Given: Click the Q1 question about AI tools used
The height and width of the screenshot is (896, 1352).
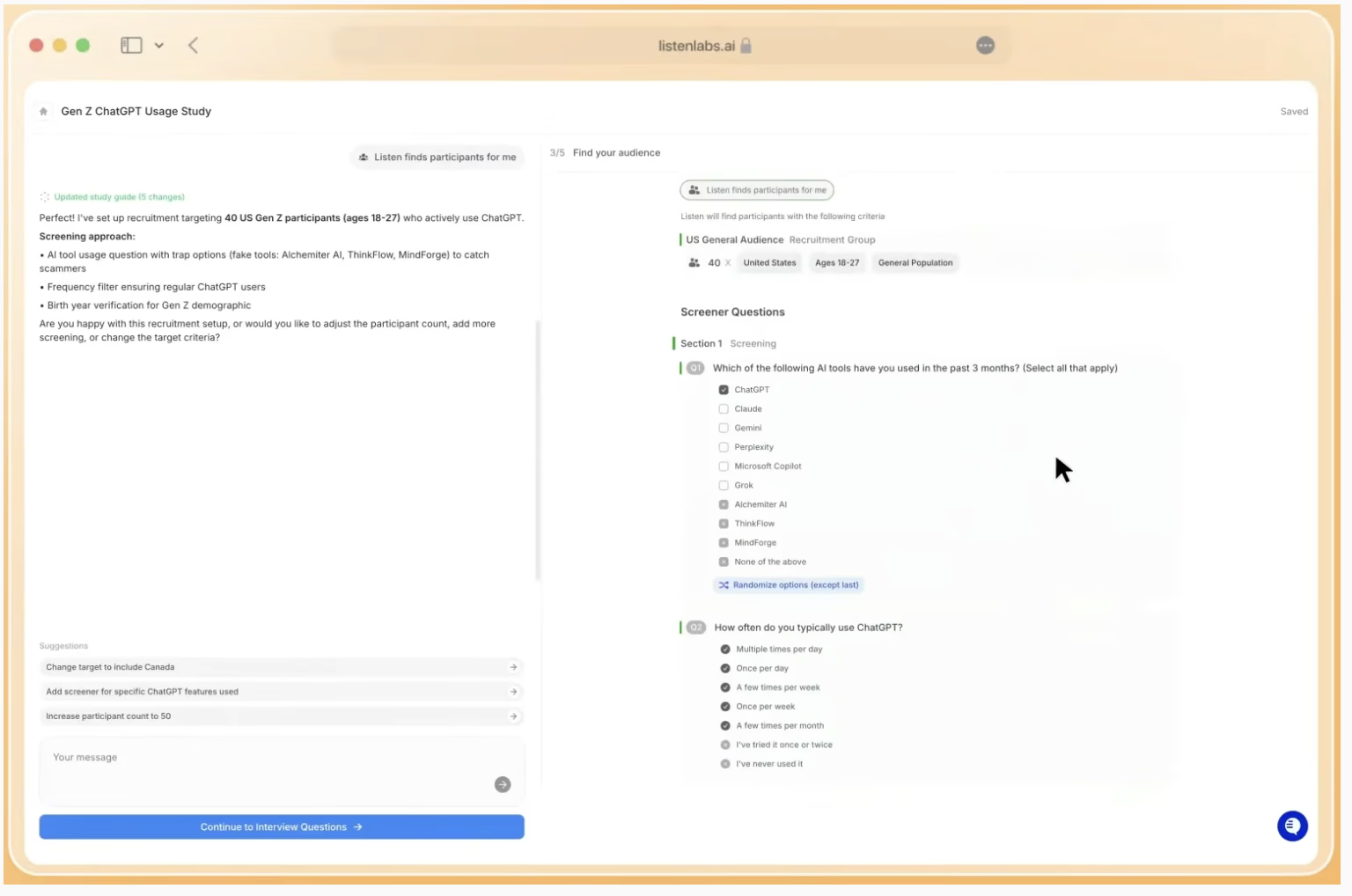Looking at the screenshot, I should tap(915, 369).
